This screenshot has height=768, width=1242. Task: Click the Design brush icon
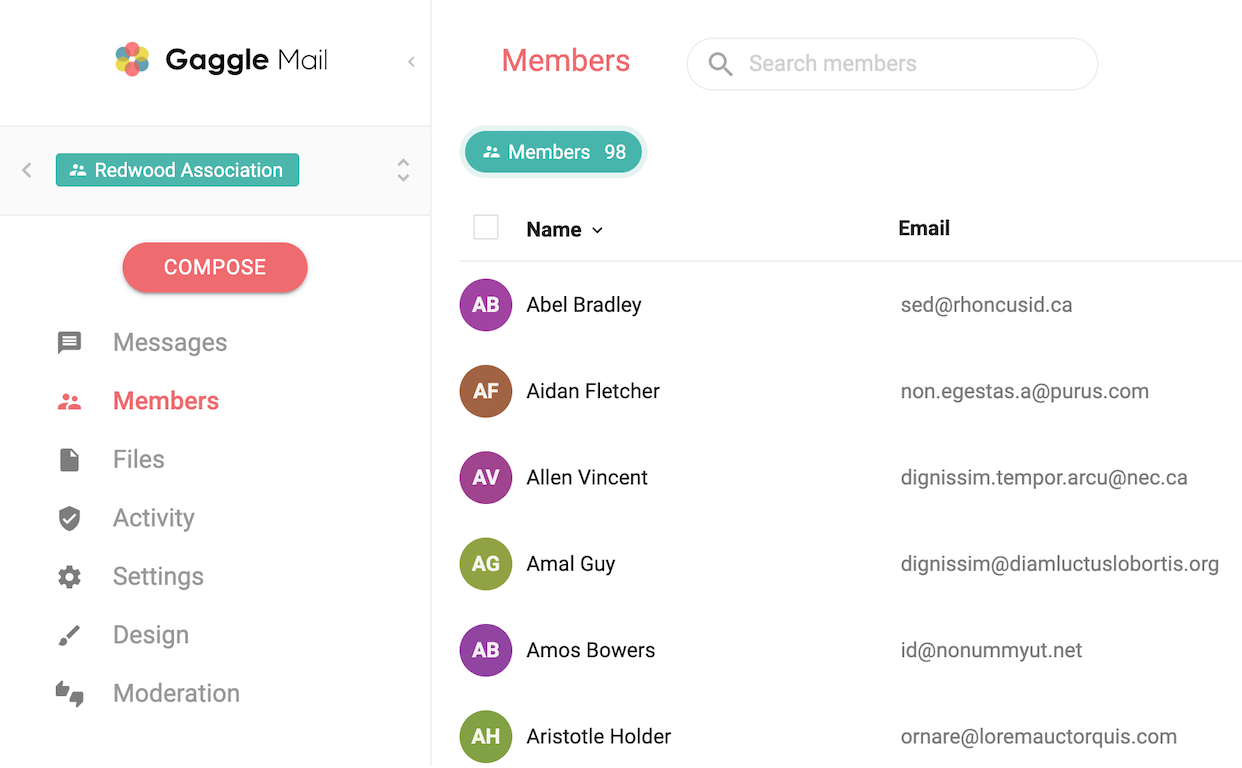point(69,635)
